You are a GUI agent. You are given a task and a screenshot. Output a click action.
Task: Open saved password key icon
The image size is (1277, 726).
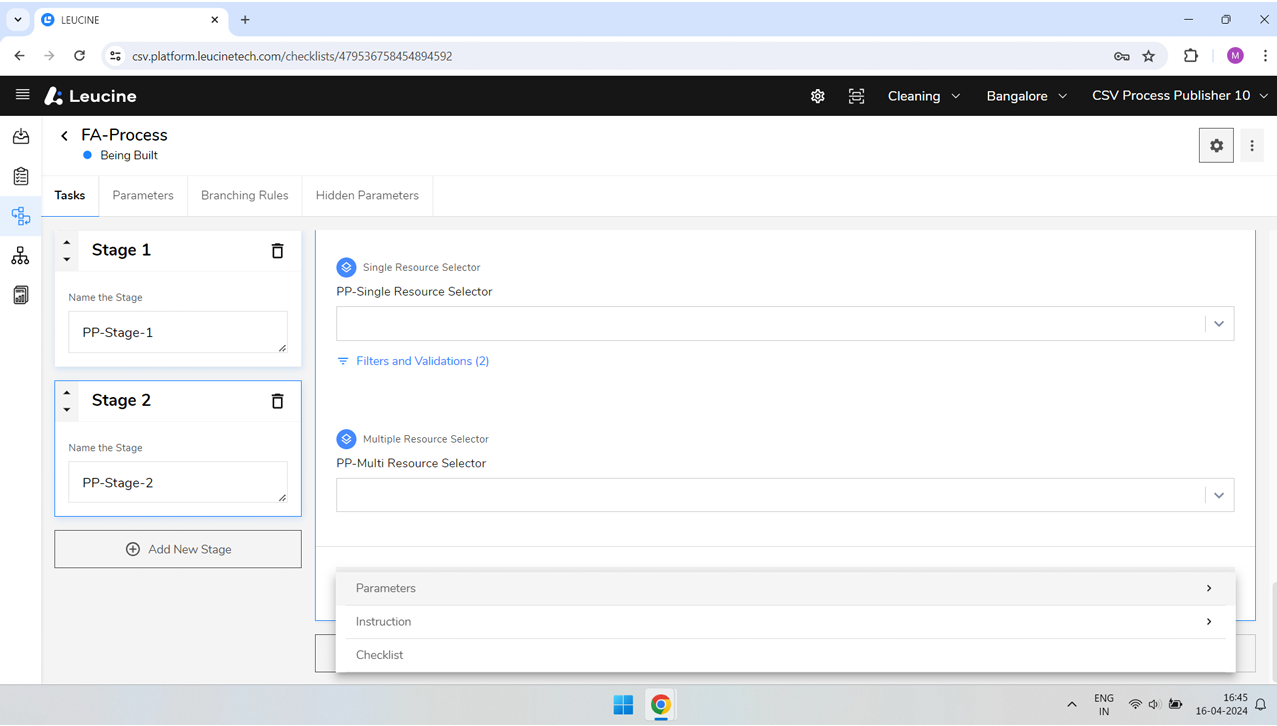point(1122,56)
